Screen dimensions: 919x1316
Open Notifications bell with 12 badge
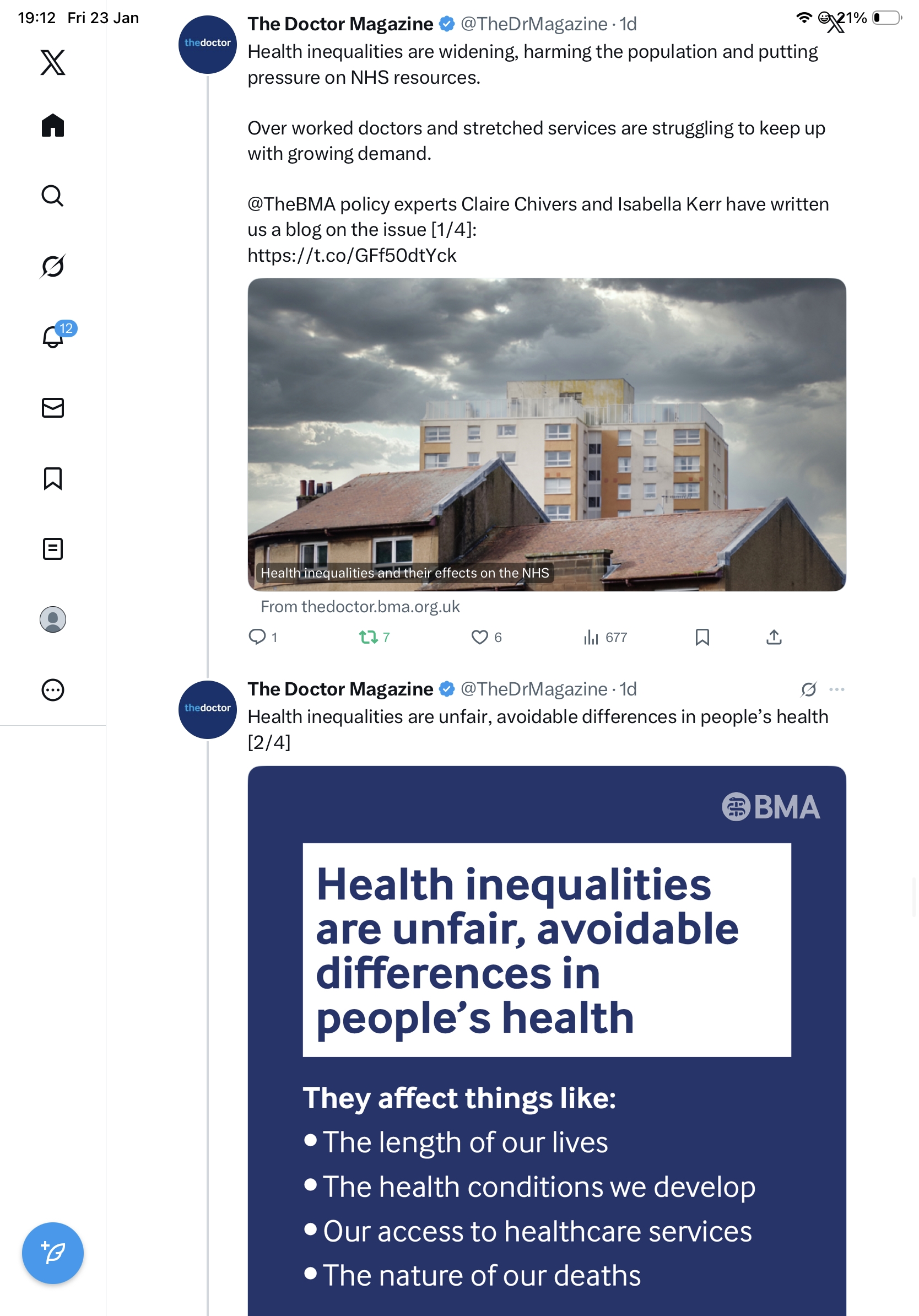(x=53, y=337)
